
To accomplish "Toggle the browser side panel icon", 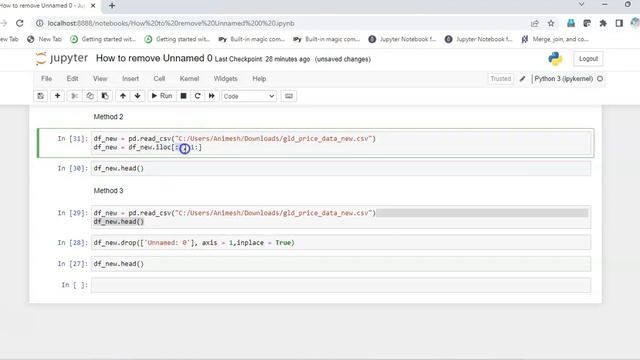I will point(619,23).
